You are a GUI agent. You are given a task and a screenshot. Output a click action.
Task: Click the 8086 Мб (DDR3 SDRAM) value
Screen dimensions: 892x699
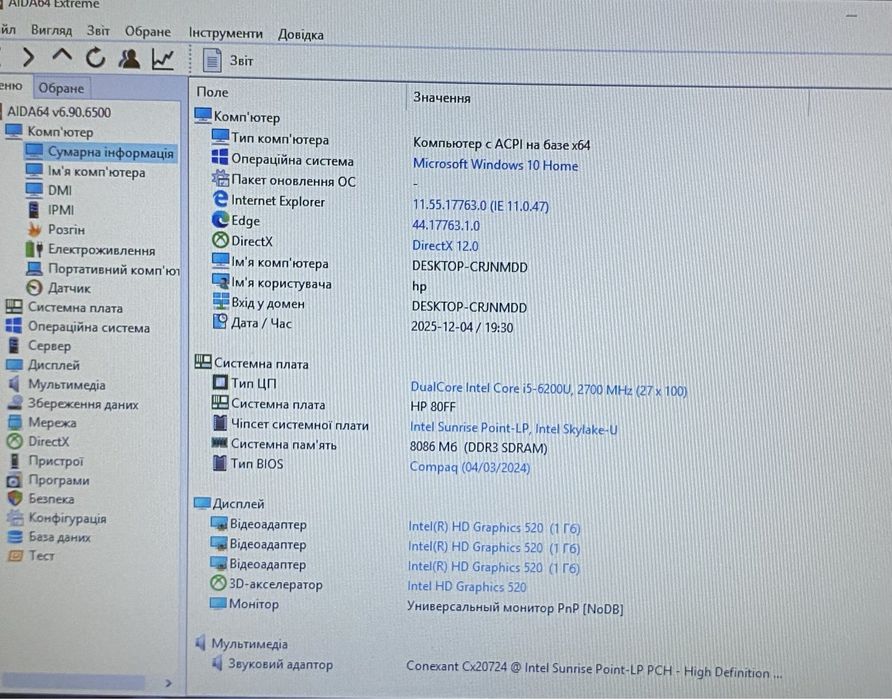pyautogui.click(x=478, y=448)
